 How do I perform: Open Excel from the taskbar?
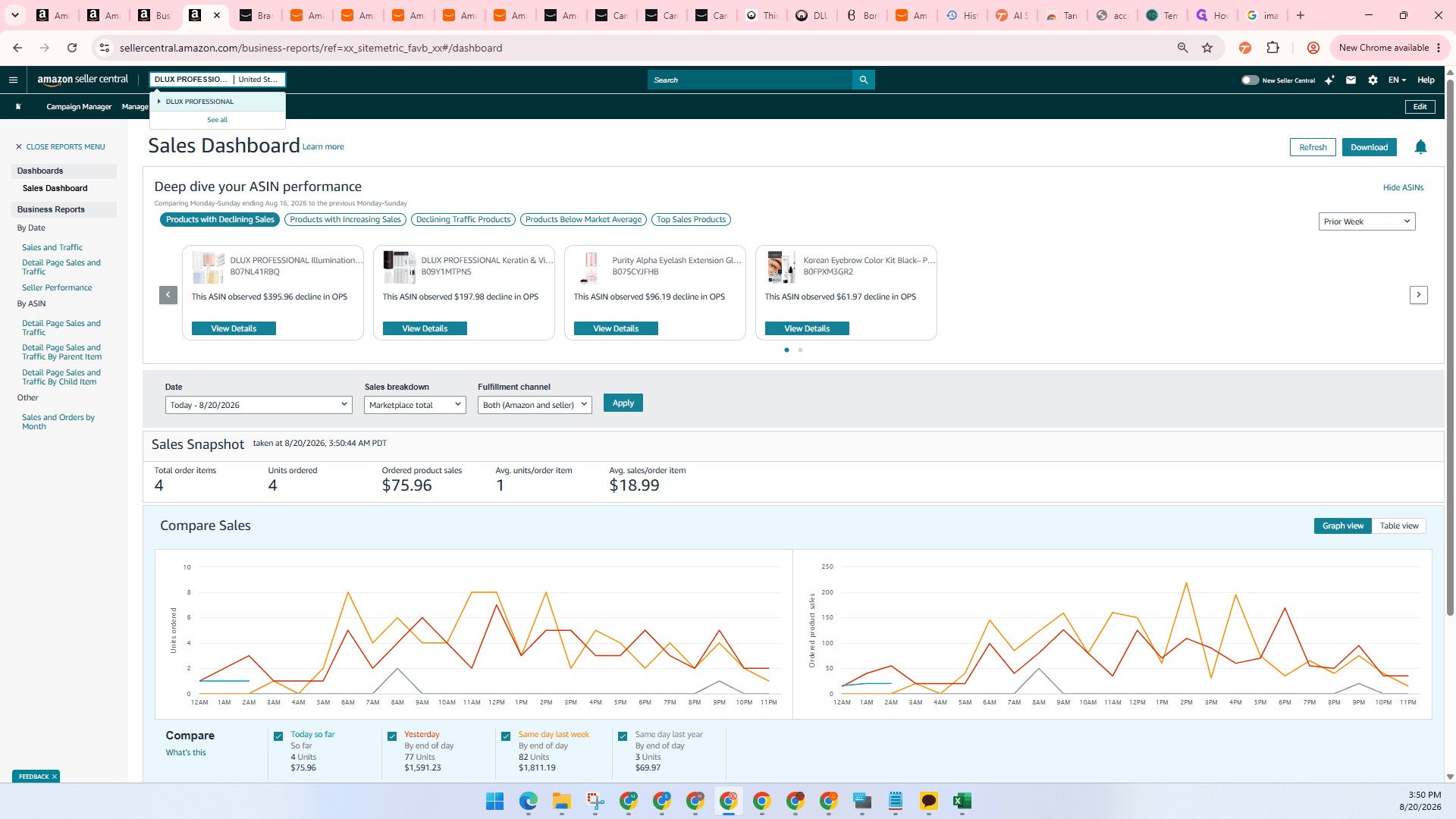tap(962, 801)
